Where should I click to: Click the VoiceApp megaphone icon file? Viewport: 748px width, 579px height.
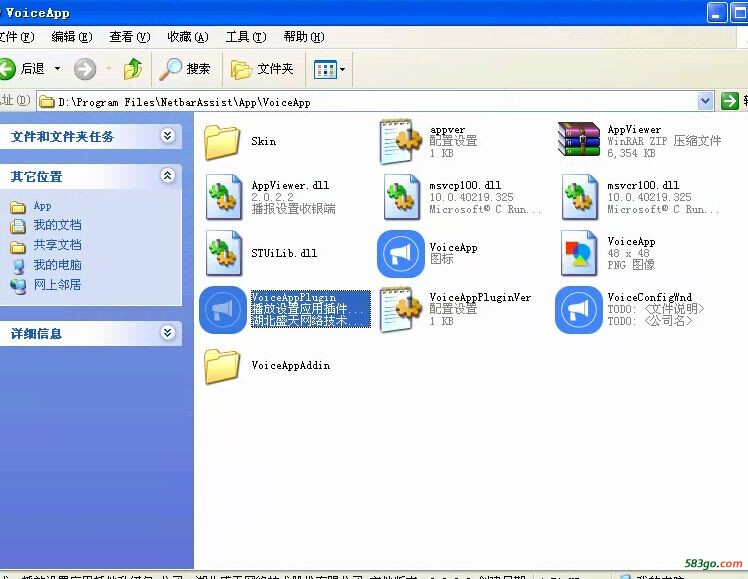coord(400,254)
